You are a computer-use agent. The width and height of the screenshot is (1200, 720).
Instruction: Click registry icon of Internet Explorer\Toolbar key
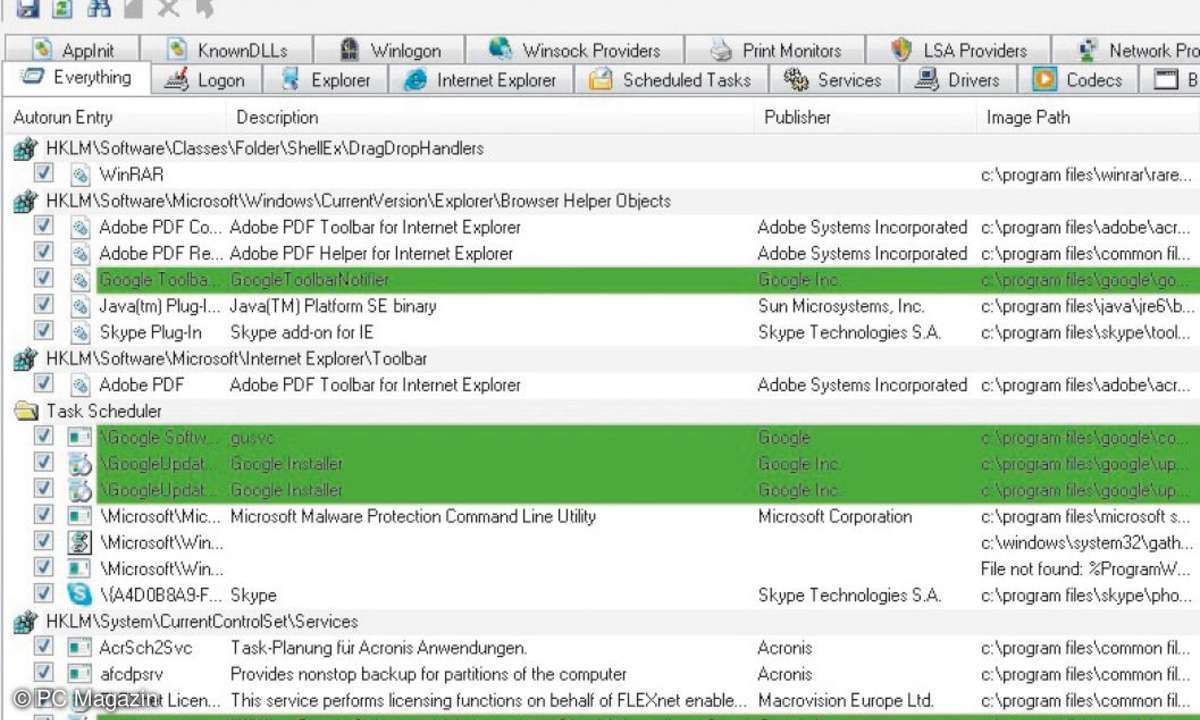(25, 359)
